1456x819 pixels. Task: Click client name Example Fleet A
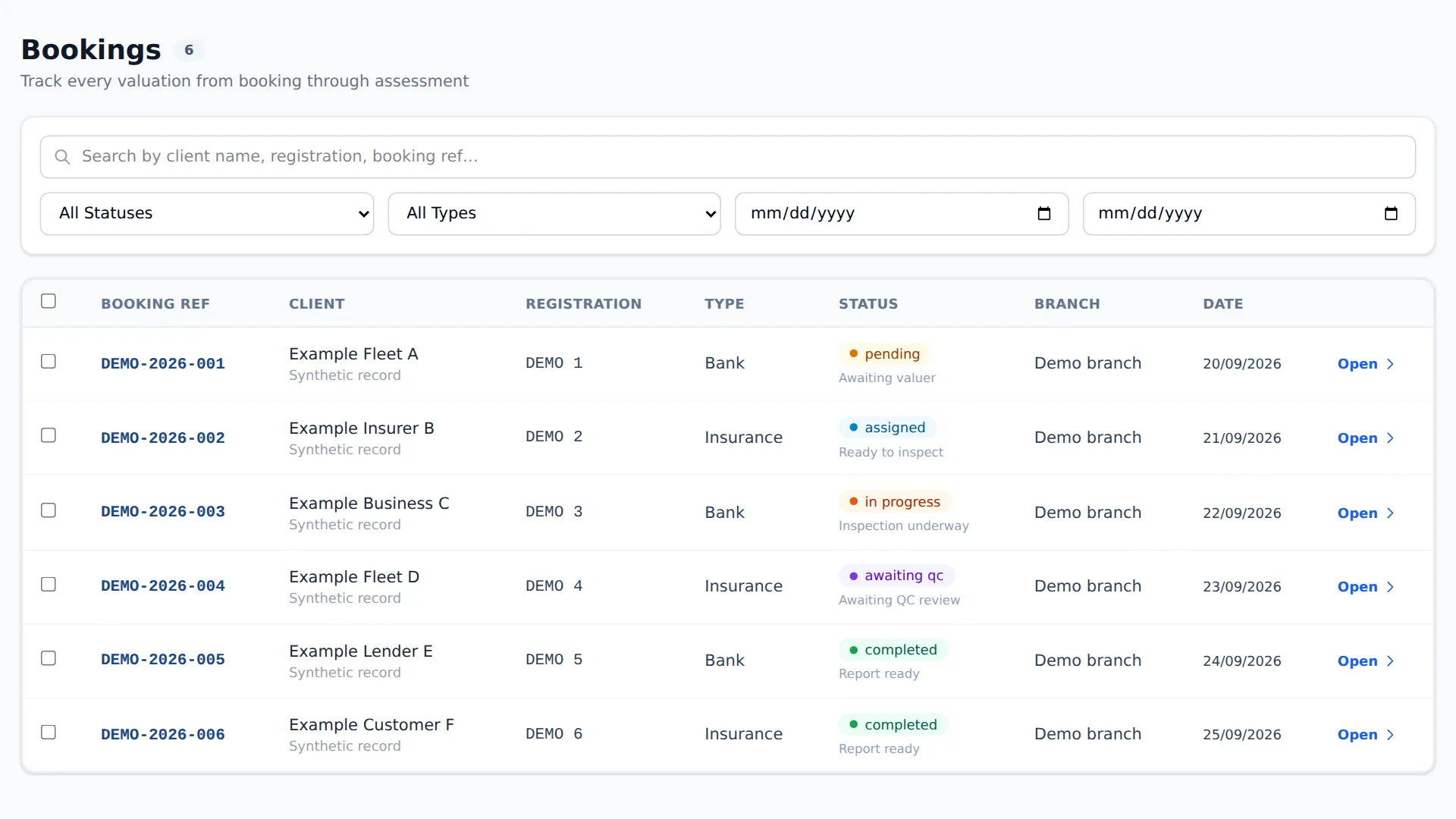(353, 354)
